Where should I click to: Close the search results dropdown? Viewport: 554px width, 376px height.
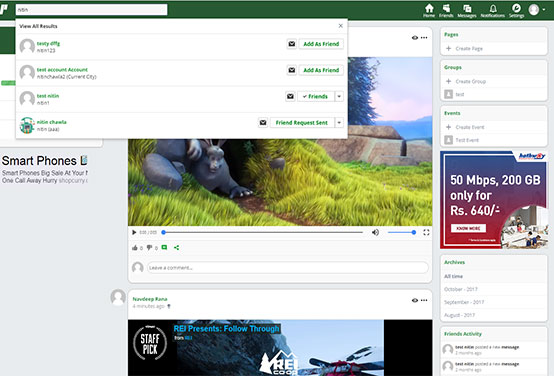pos(341,26)
